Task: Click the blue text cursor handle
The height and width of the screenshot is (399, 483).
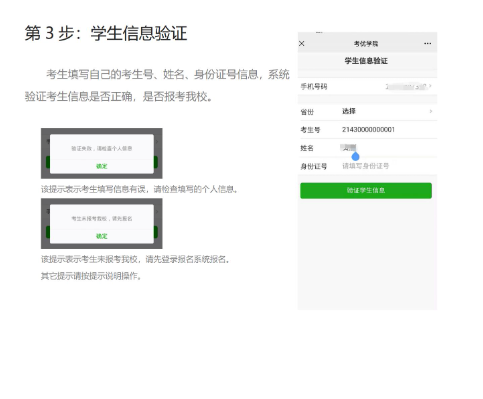Action: click(x=355, y=156)
